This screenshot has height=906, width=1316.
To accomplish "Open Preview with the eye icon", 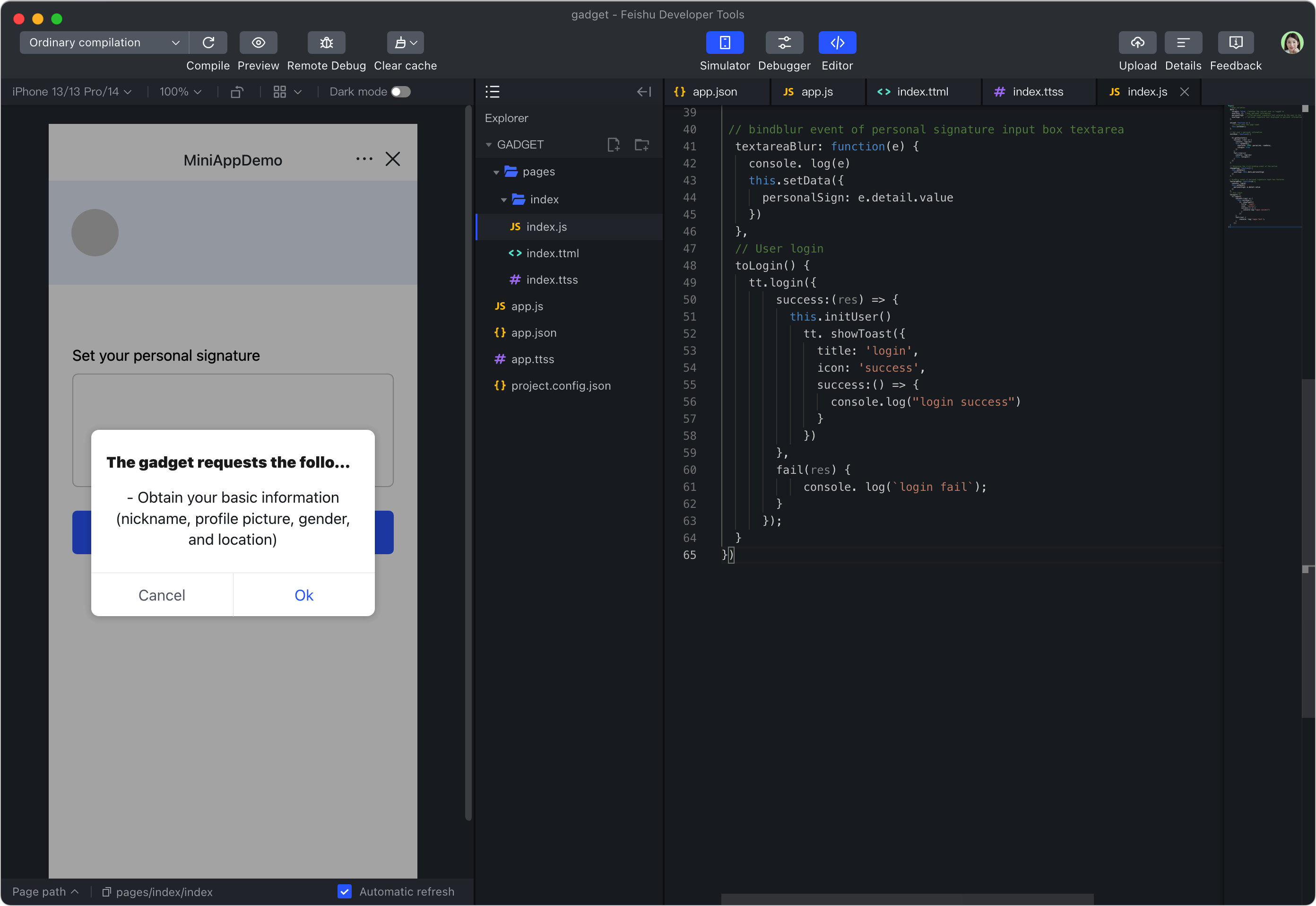I will point(258,43).
